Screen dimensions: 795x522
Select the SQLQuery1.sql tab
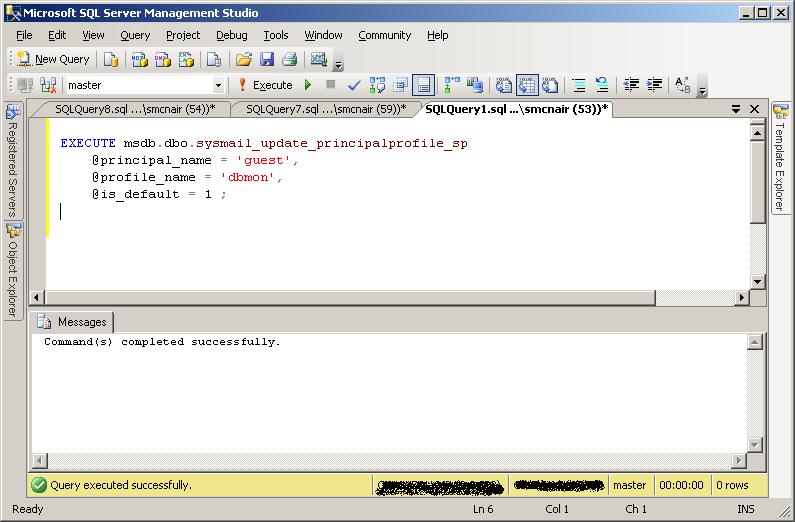[516, 109]
